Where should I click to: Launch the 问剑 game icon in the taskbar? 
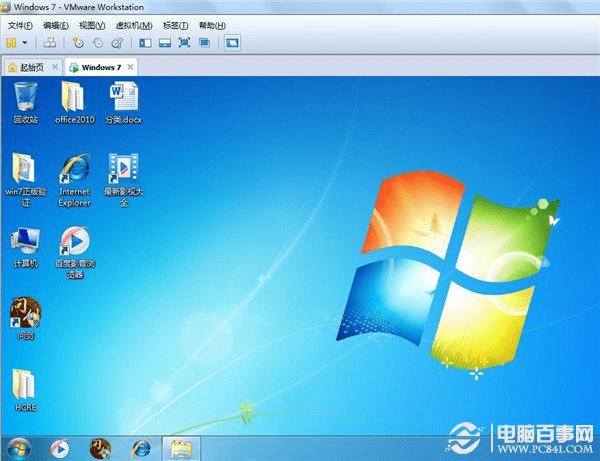click(x=100, y=448)
